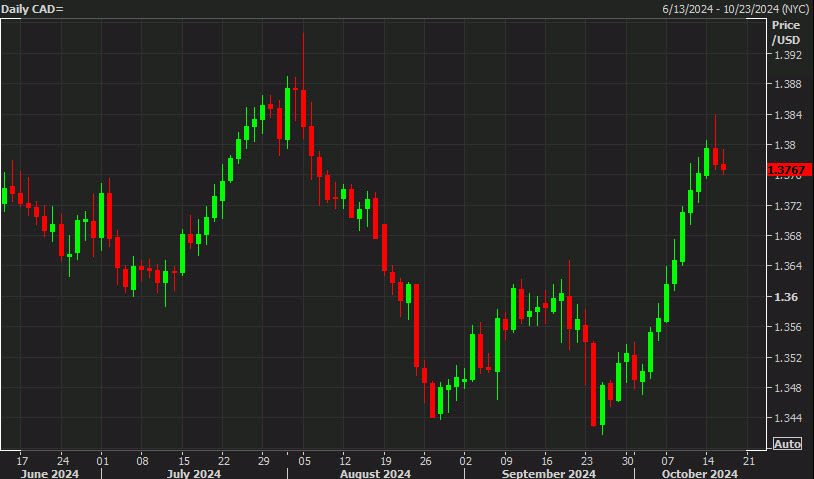
Task: Click the 21 date tick in October
Action: (x=749, y=461)
